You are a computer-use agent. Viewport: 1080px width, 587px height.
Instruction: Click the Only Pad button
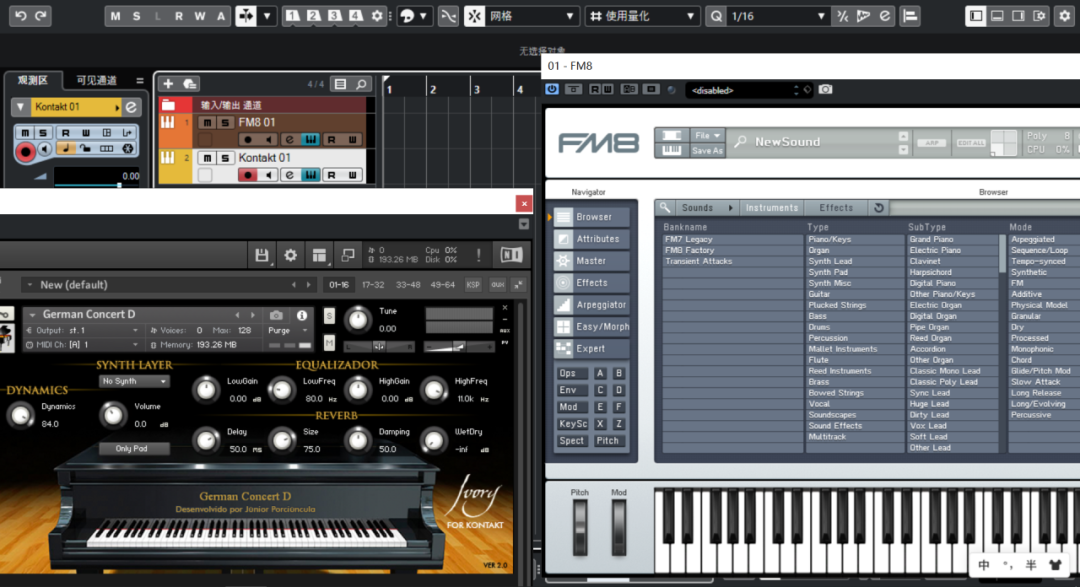(132, 449)
